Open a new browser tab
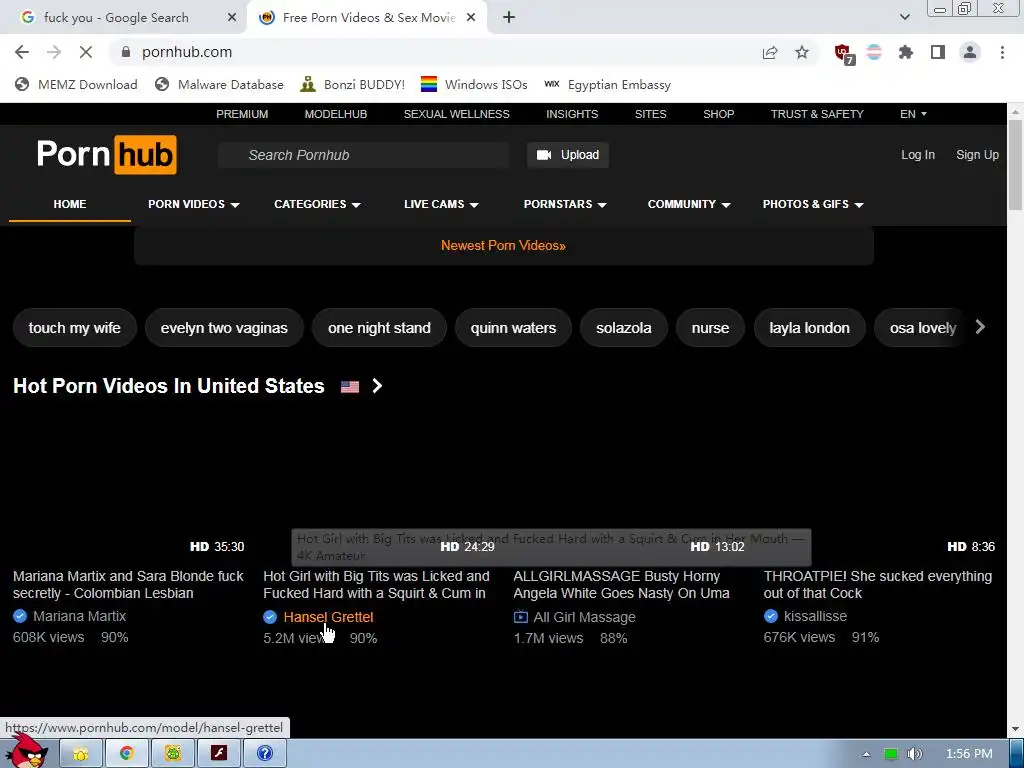This screenshot has width=1024, height=768. click(x=509, y=18)
